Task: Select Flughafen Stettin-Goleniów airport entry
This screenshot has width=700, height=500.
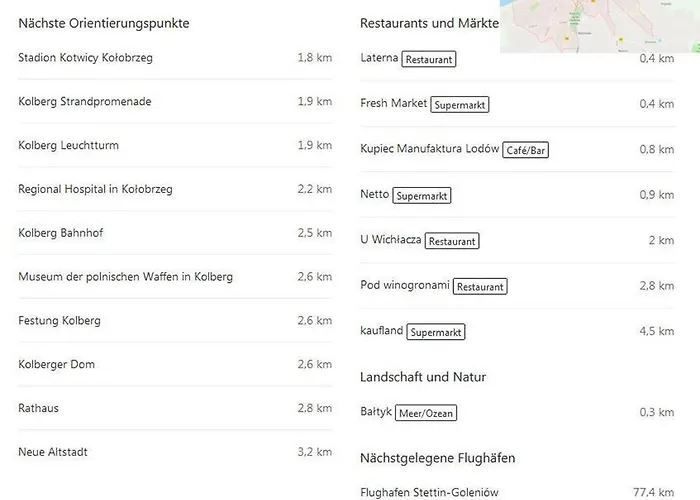Action: click(429, 492)
